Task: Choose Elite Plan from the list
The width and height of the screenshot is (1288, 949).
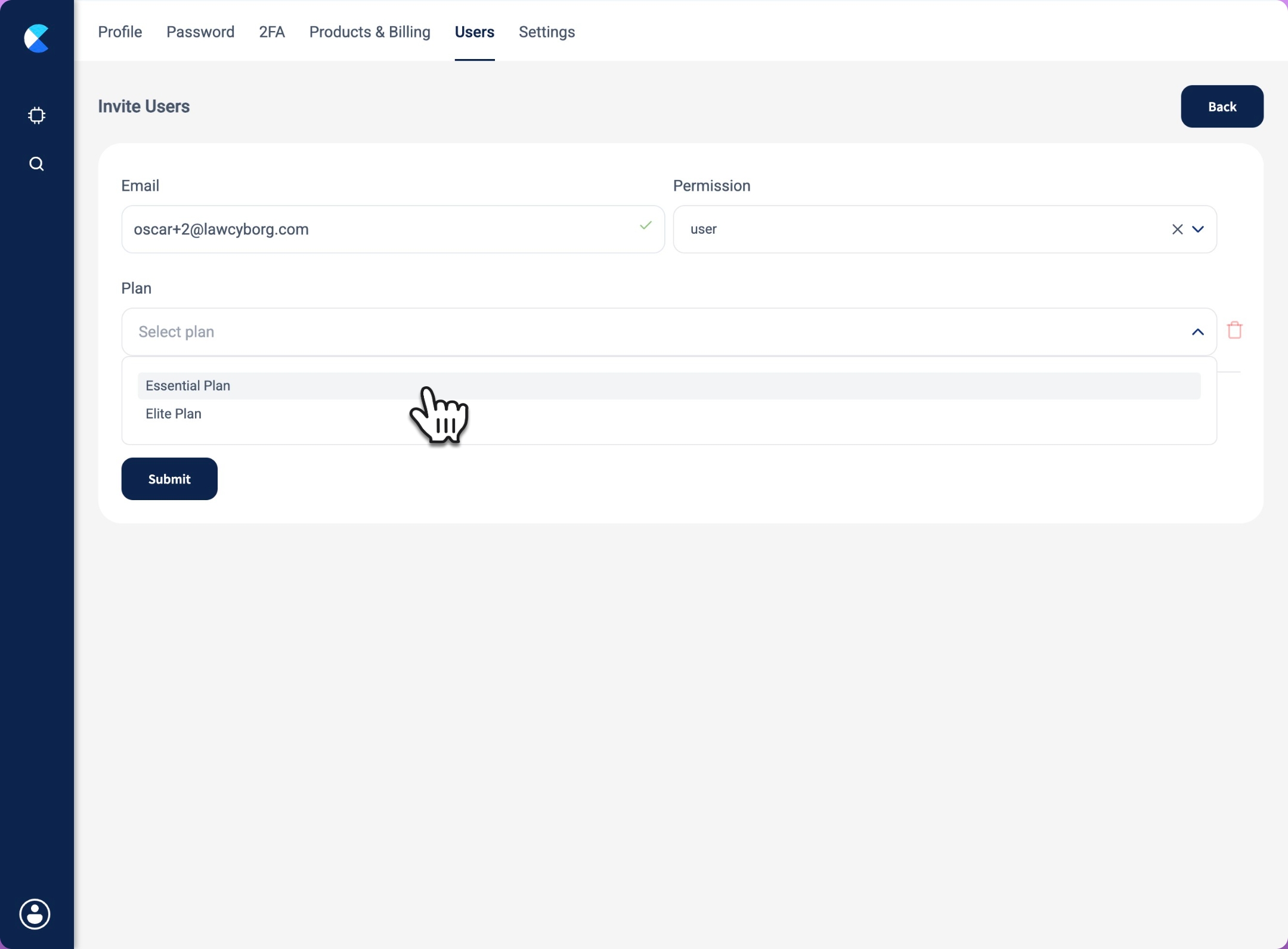Action: [x=174, y=414]
